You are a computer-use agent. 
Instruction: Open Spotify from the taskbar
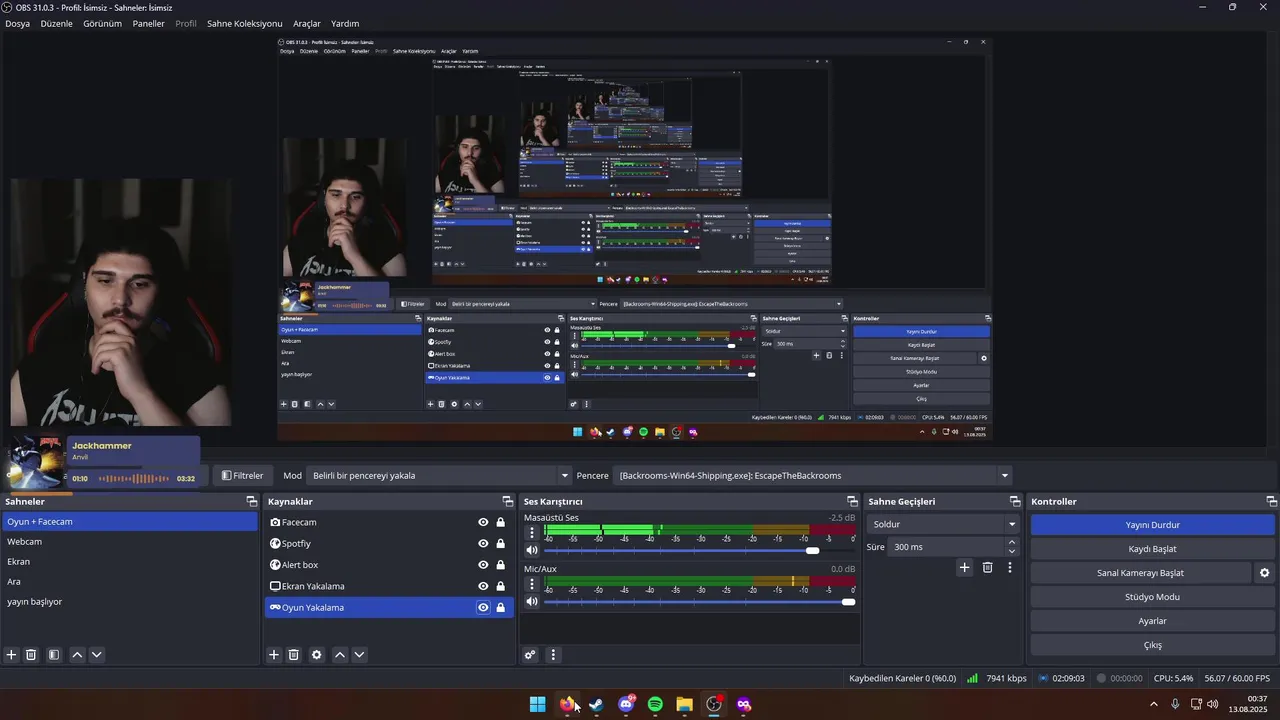655,704
